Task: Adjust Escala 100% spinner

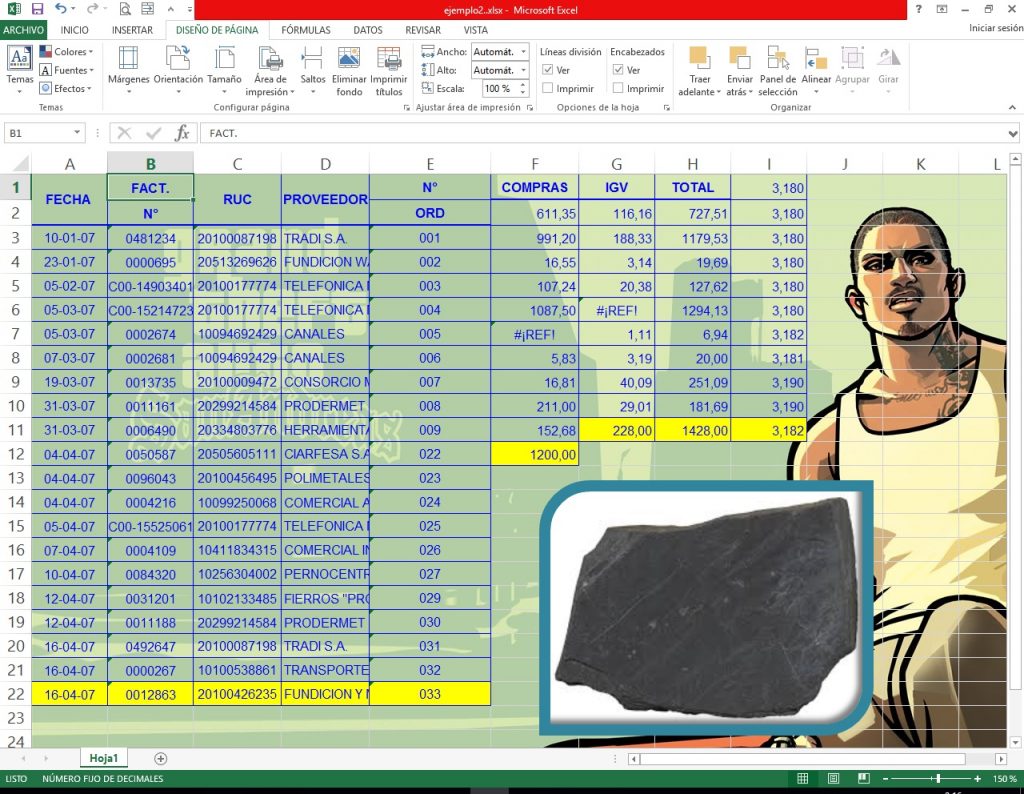Action: tap(523, 88)
